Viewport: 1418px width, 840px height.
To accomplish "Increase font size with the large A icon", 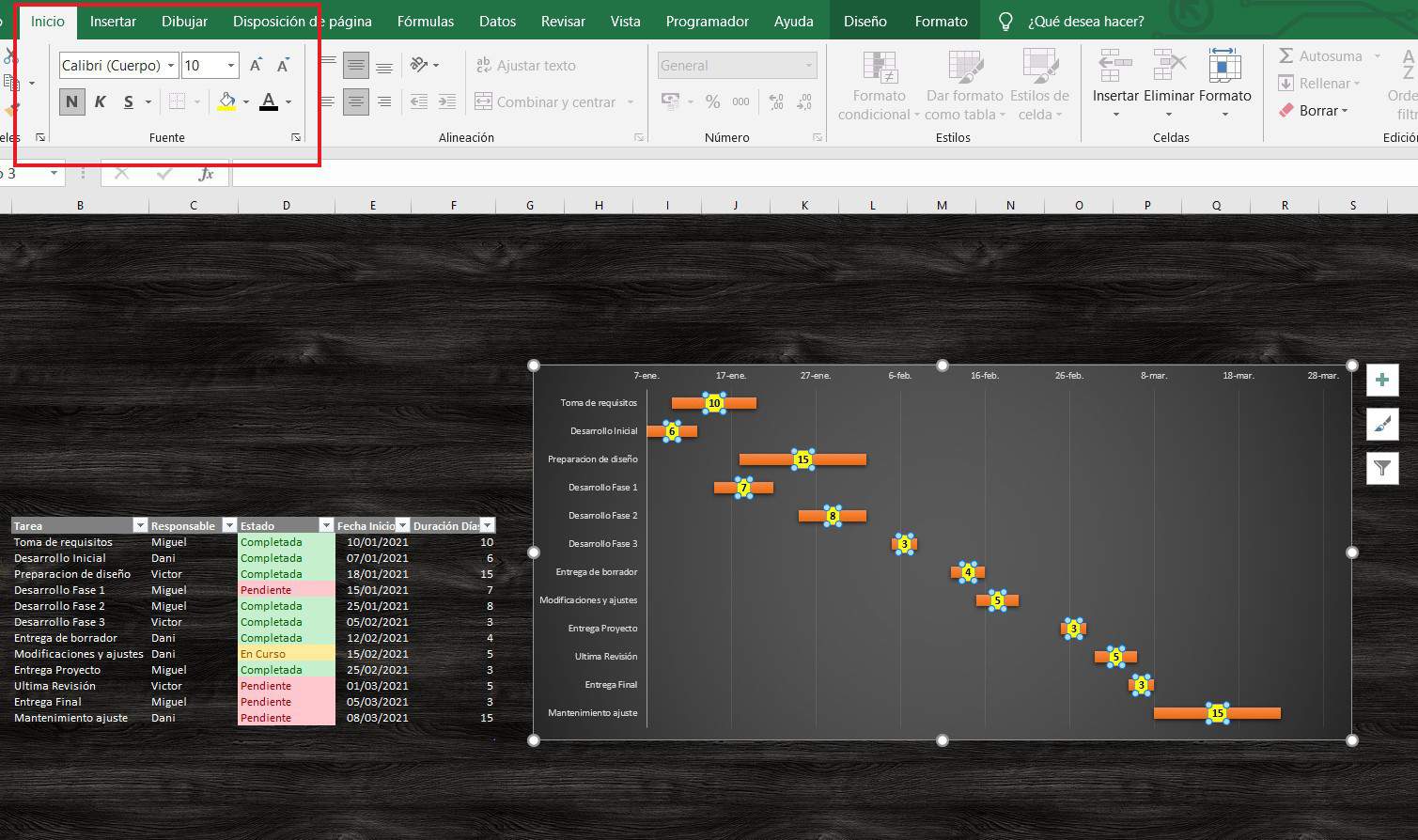I will coord(256,65).
